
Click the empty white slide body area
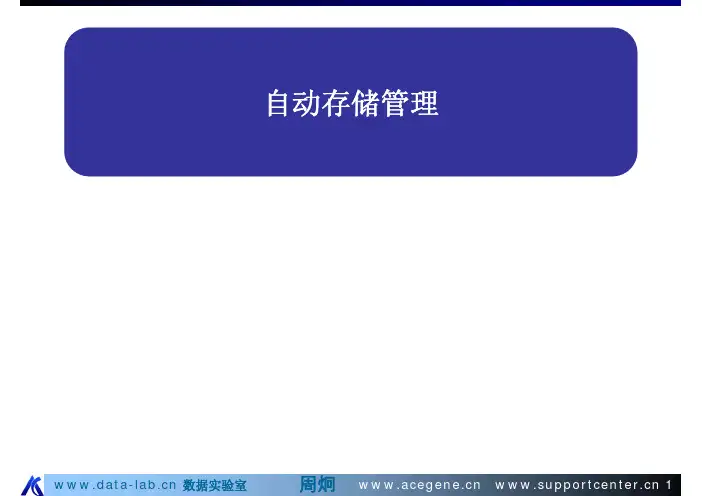click(350, 320)
